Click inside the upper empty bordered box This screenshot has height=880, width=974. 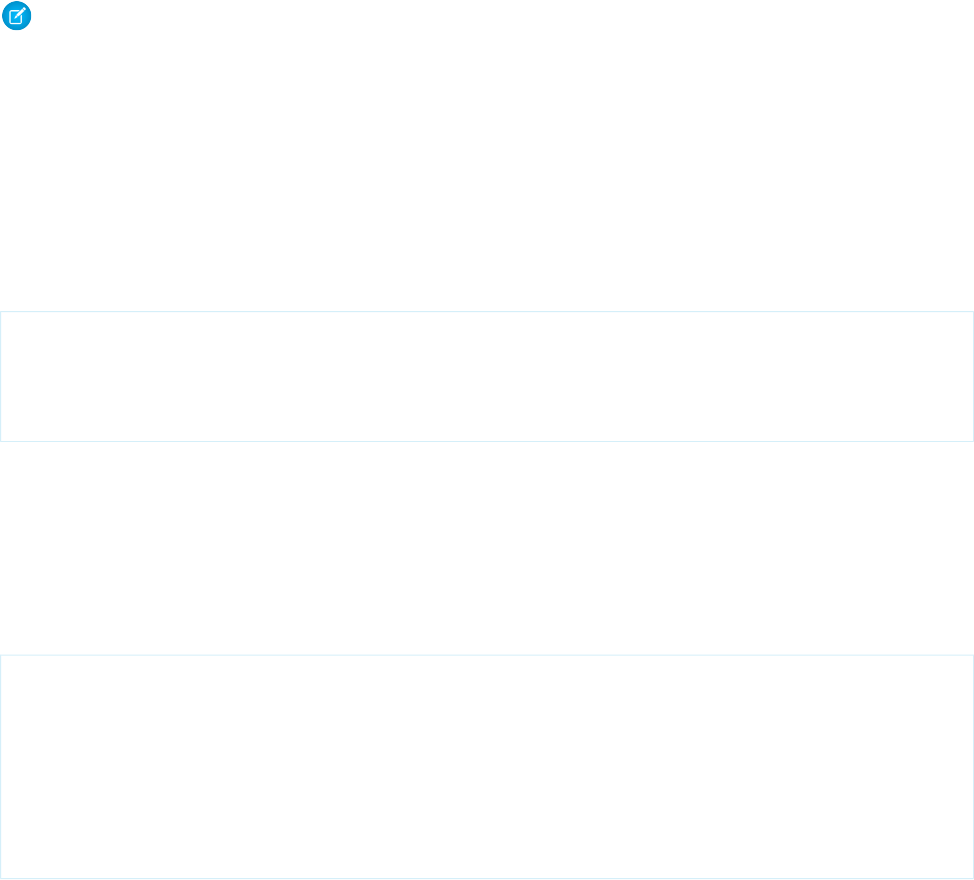(486, 376)
